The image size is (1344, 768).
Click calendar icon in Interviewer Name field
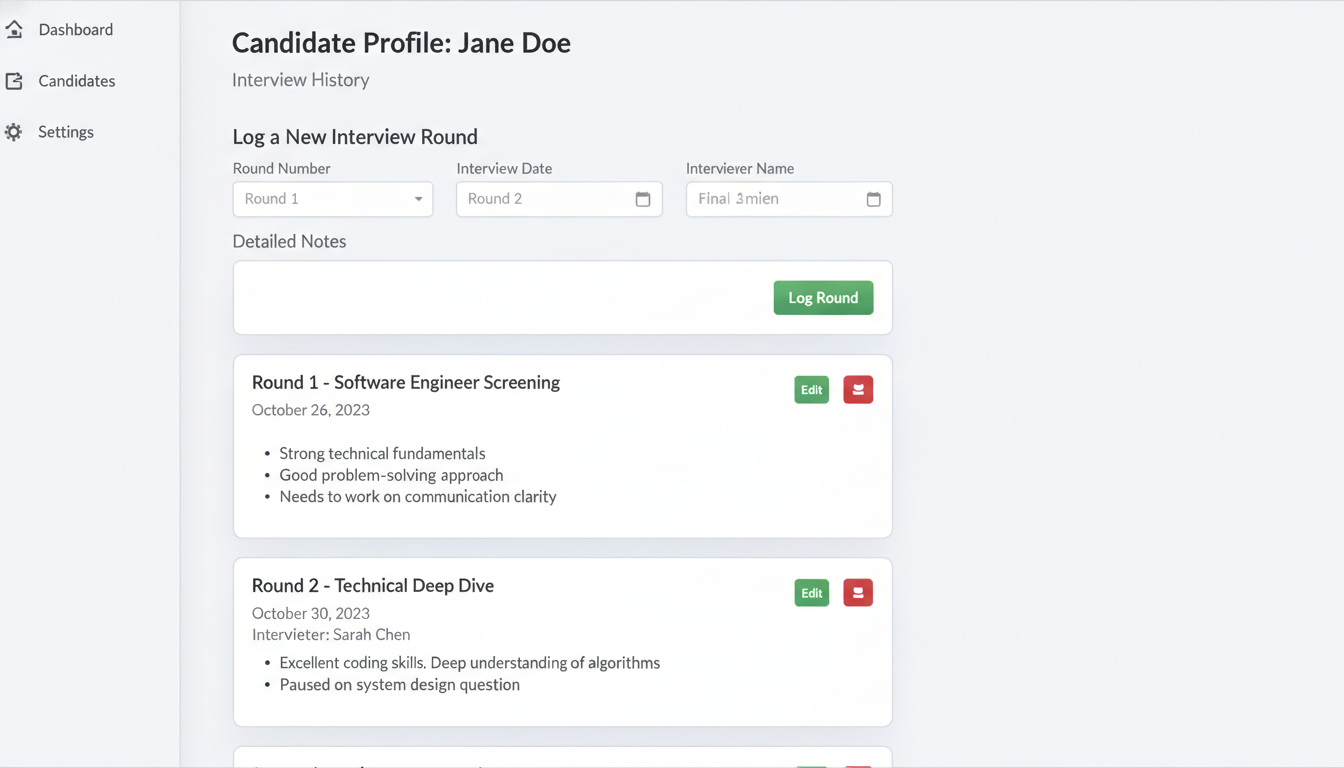tap(873, 199)
